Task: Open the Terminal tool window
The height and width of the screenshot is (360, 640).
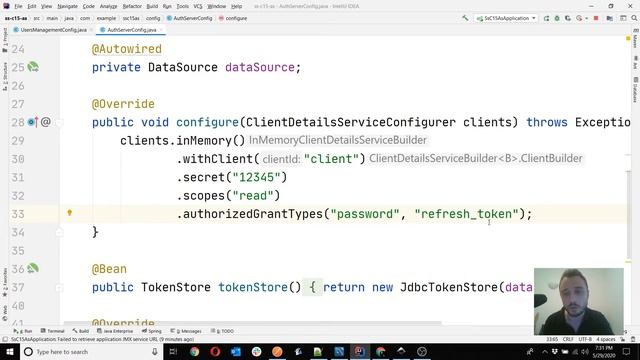Action: (52, 331)
